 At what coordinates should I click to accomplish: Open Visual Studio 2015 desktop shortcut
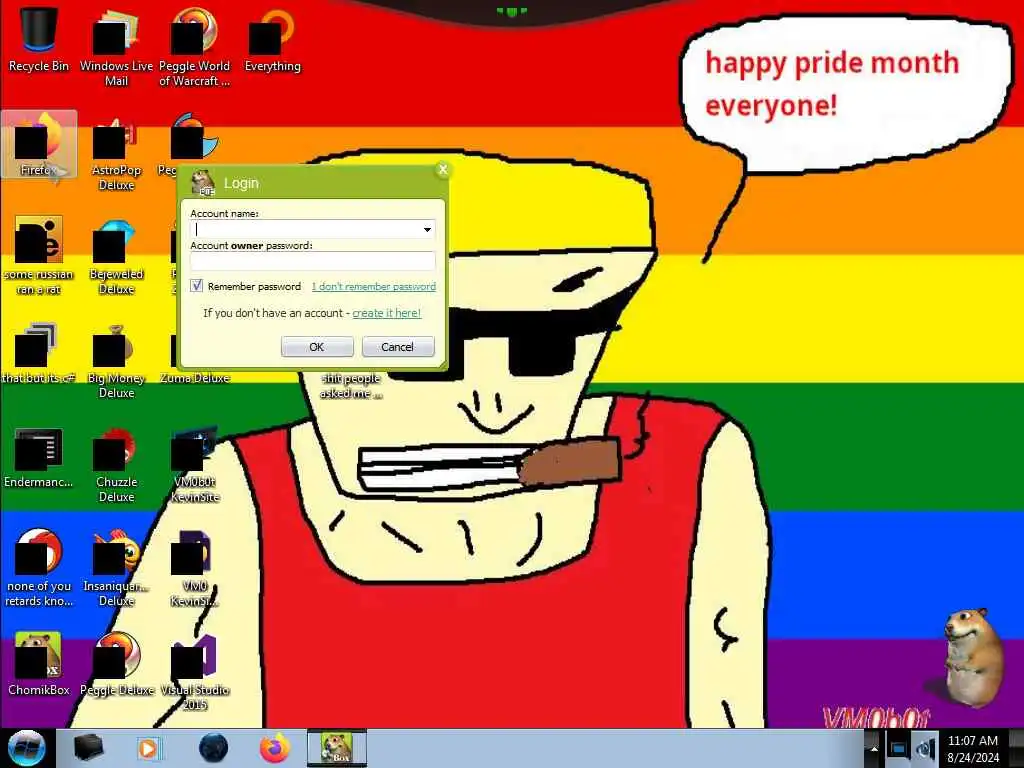[x=194, y=673]
